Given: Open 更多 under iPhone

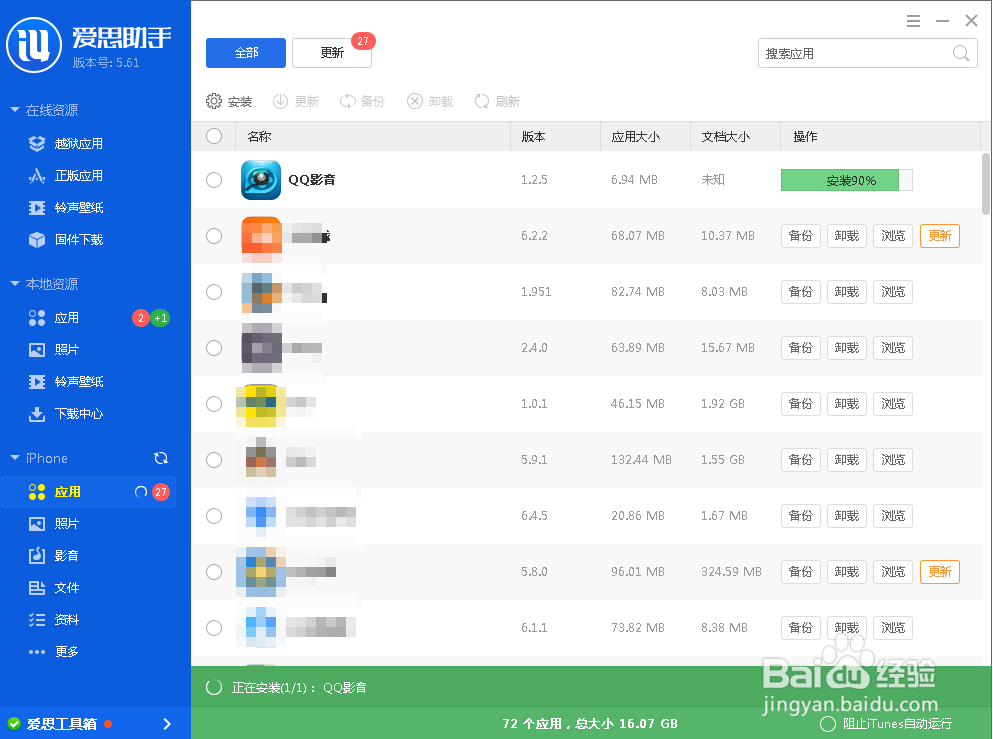Looking at the screenshot, I should [x=54, y=652].
